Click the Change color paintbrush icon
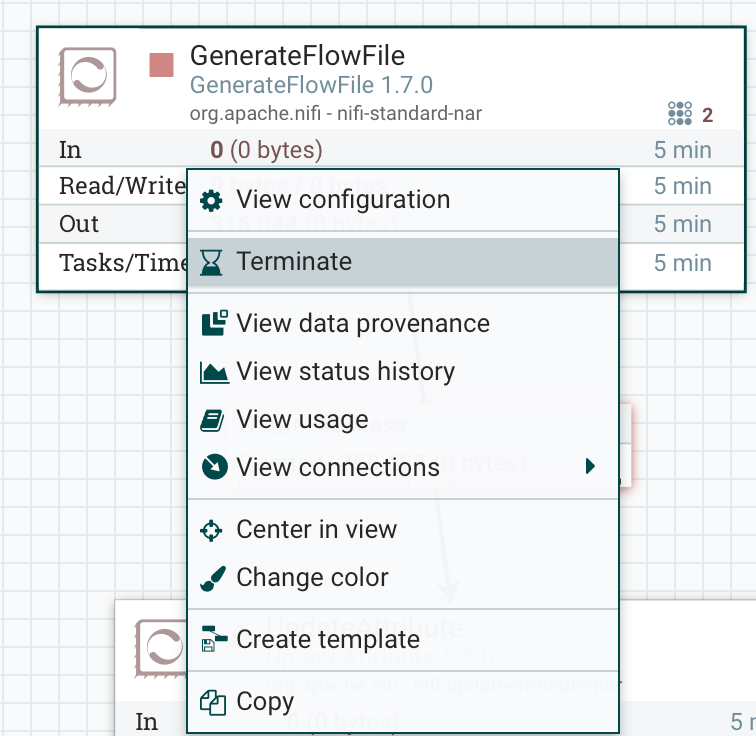756x736 pixels. tap(213, 578)
